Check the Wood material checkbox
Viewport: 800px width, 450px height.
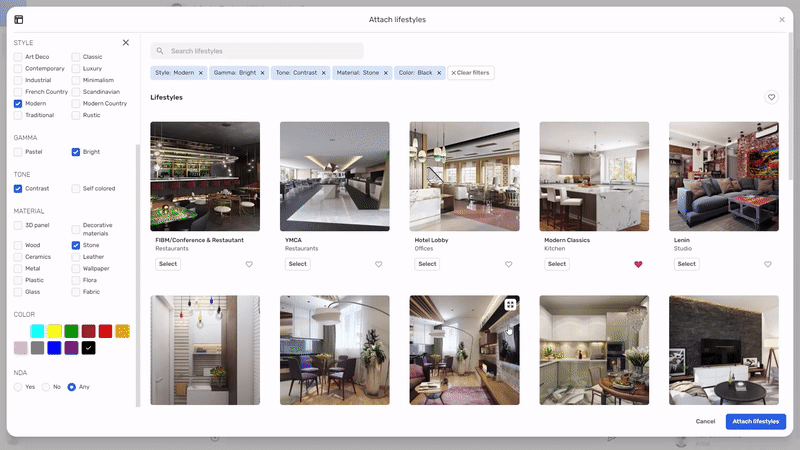coord(18,245)
